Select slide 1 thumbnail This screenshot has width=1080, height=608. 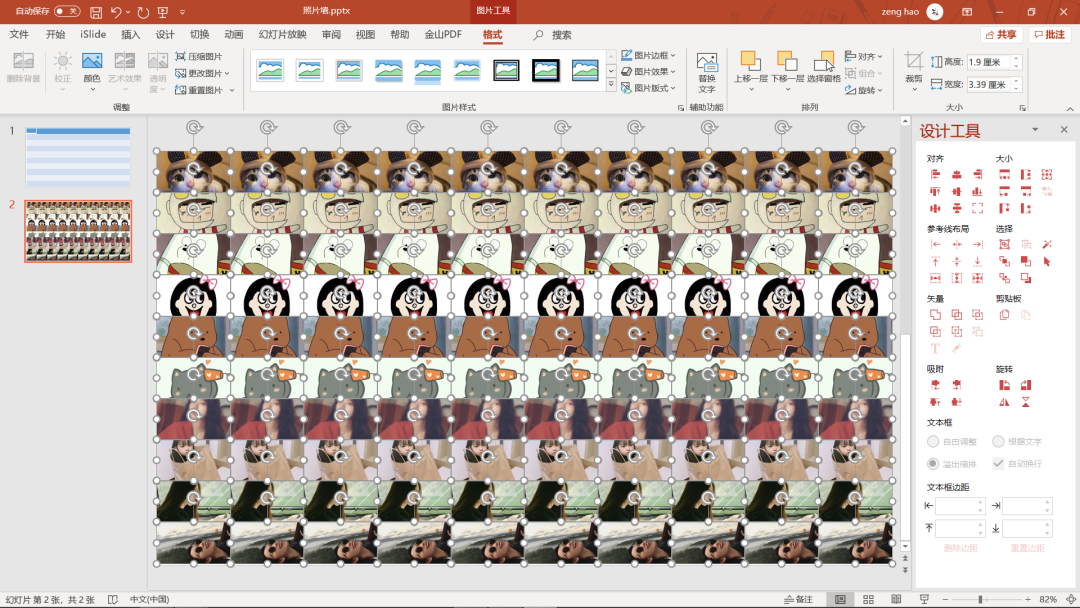point(78,158)
